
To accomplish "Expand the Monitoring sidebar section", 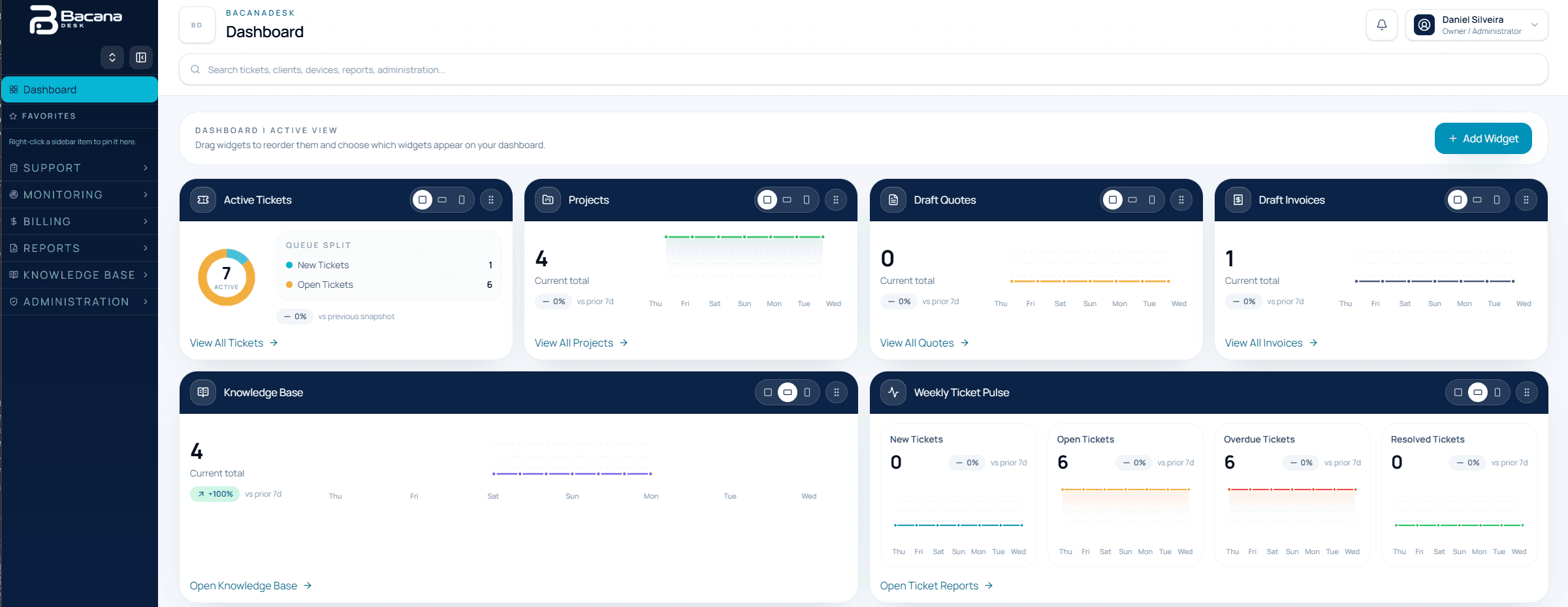I will [x=79, y=195].
